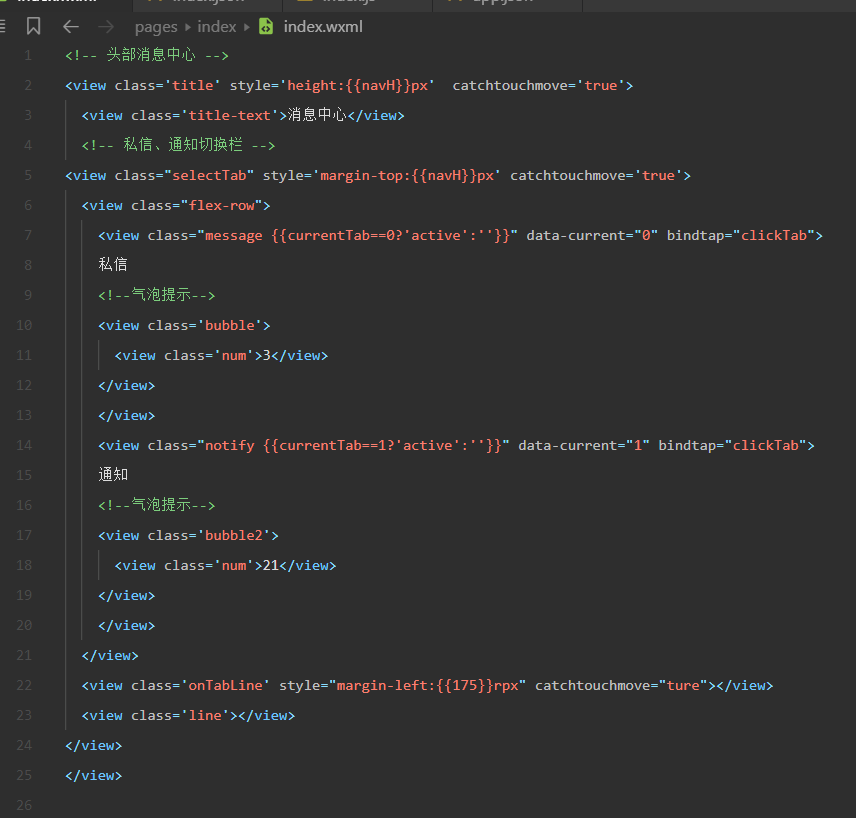Click the 'bubble' class on line 10
Image resolution: width=856 pixels, height=818 pixels.
click(230, 325)
